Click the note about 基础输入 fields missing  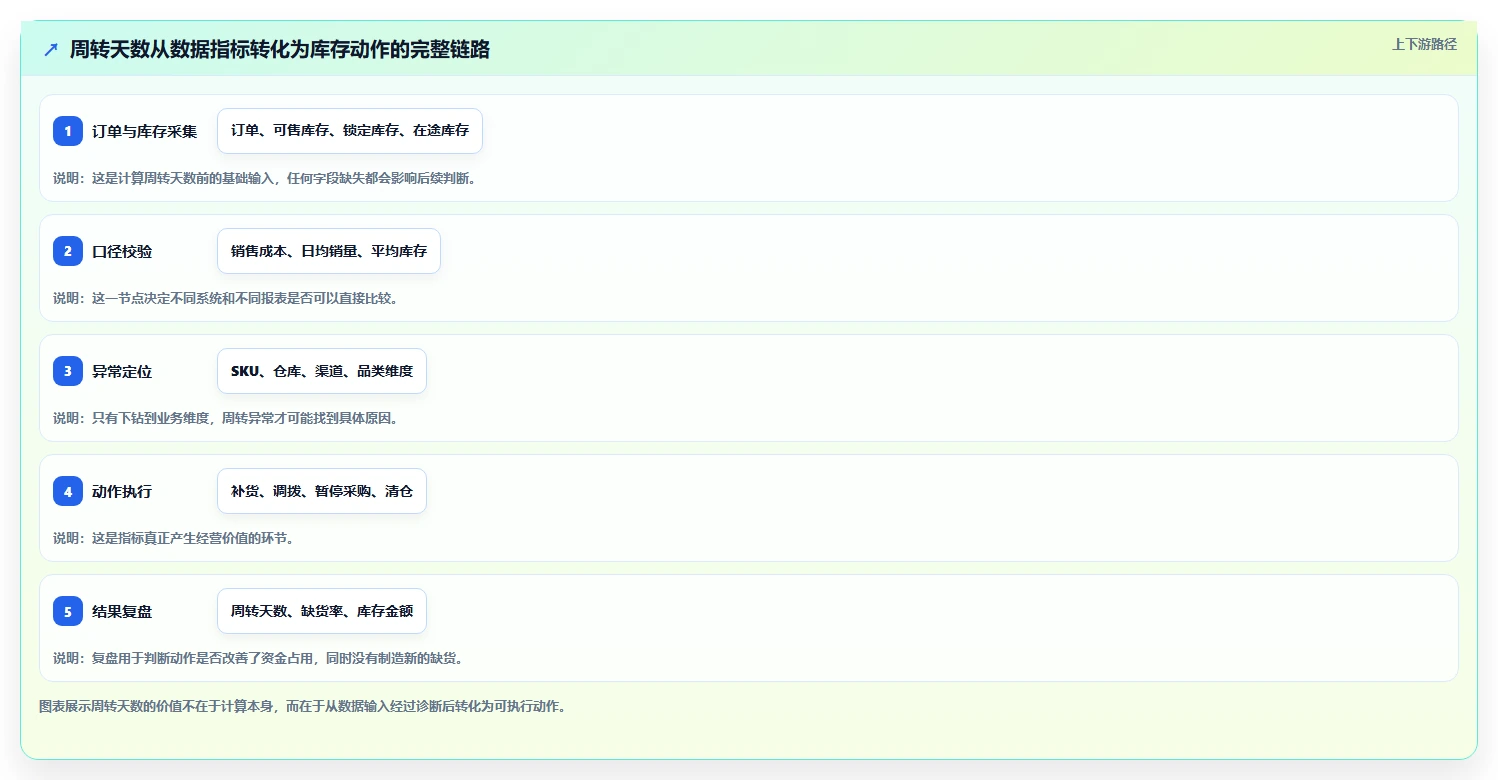point(265,178)
